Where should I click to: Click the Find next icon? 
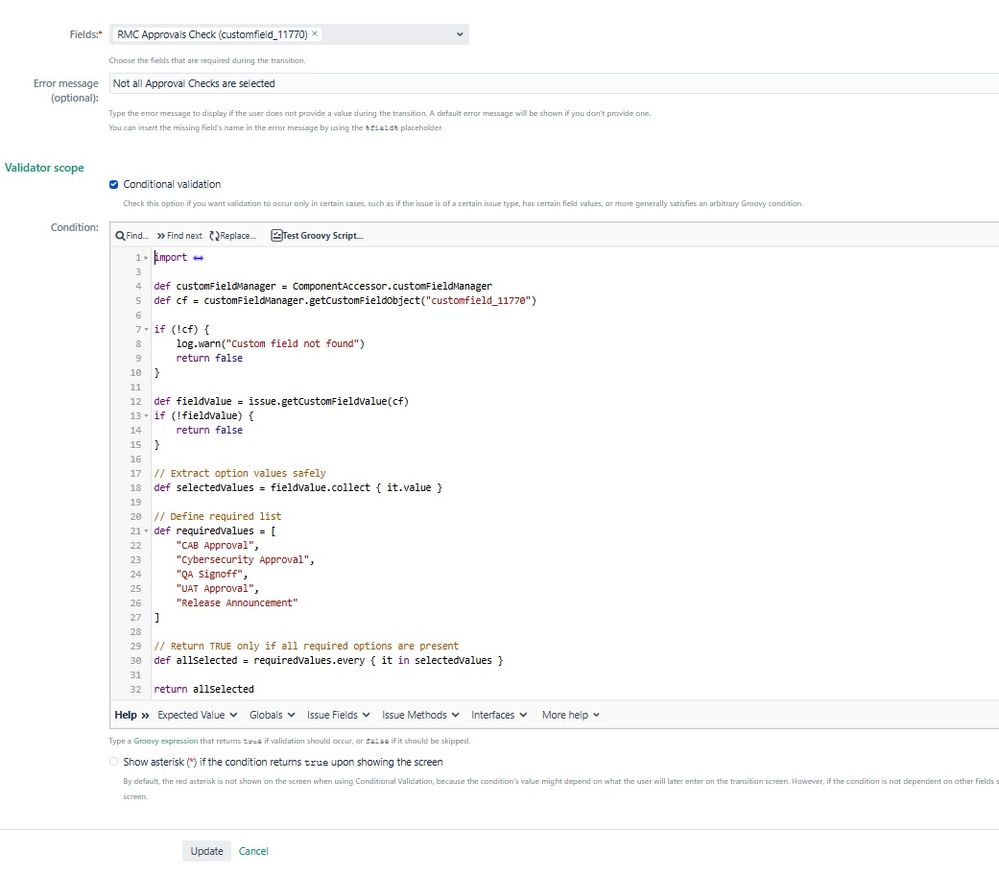(x=161, y=236)
